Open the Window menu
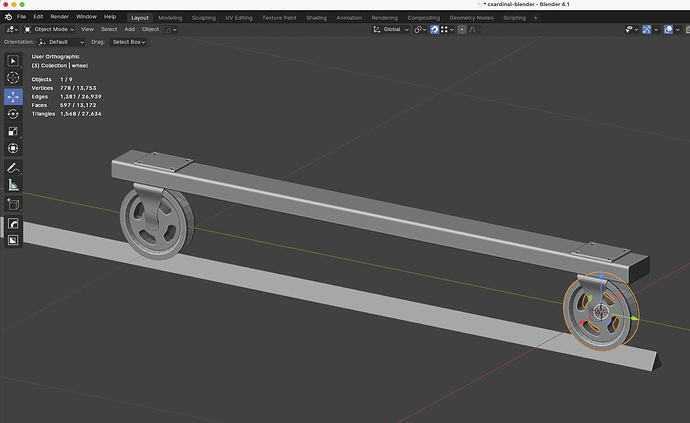This screenshot has width=690, height=423. coord(86,17)
